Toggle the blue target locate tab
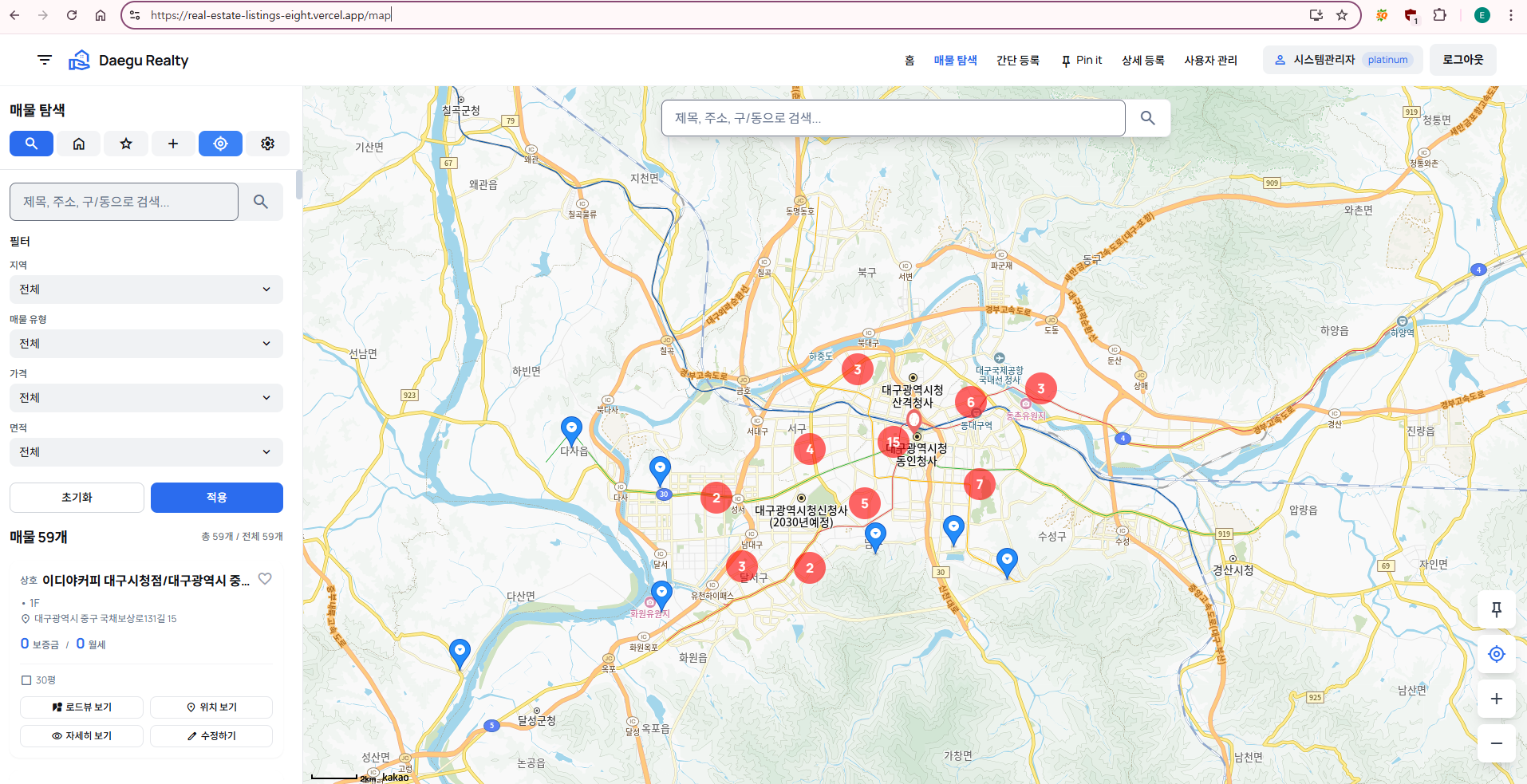Image resolution: width=1527 pixels, height=784 pixels. 220,144
